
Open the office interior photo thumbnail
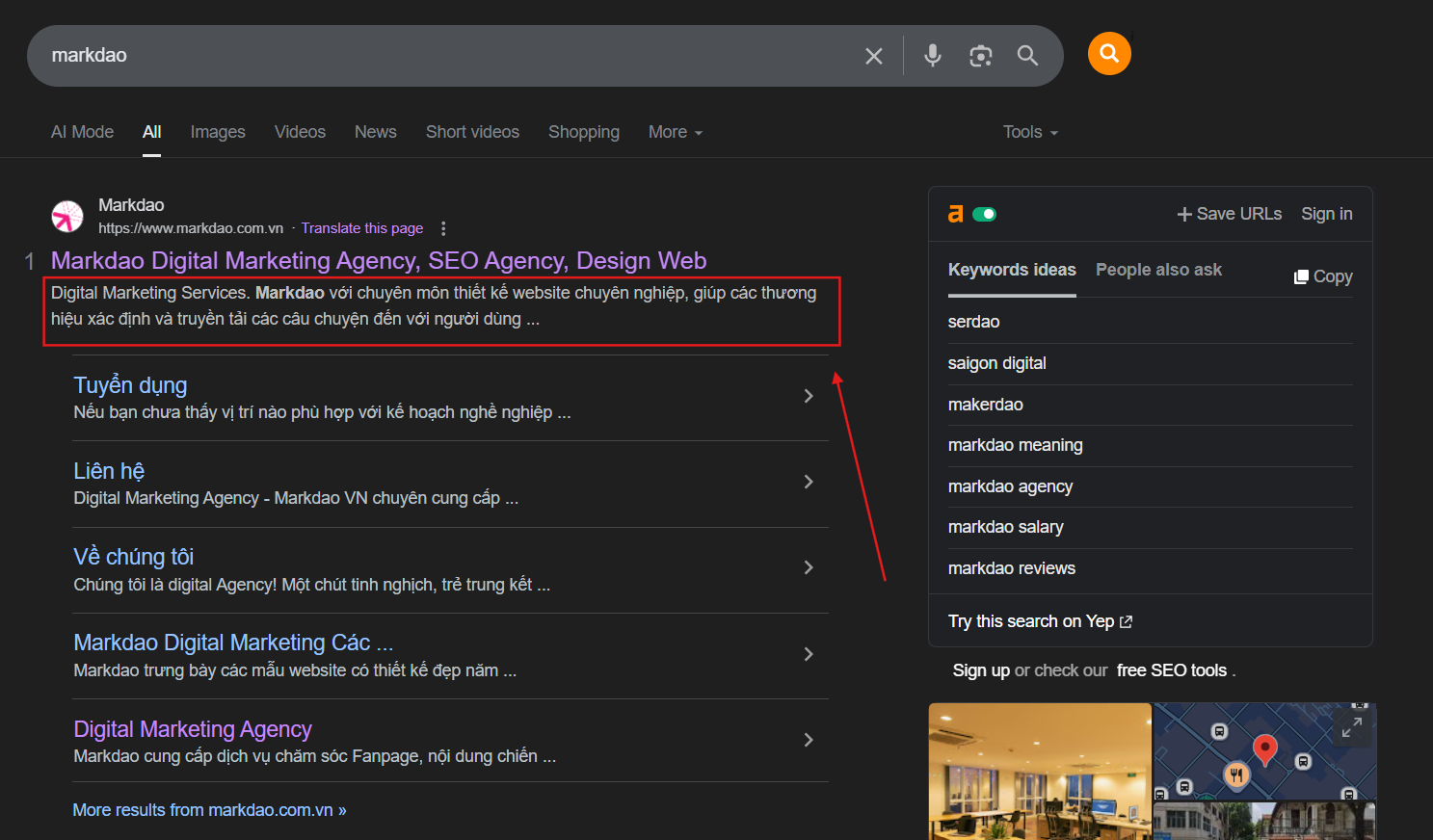(1039, 771)
